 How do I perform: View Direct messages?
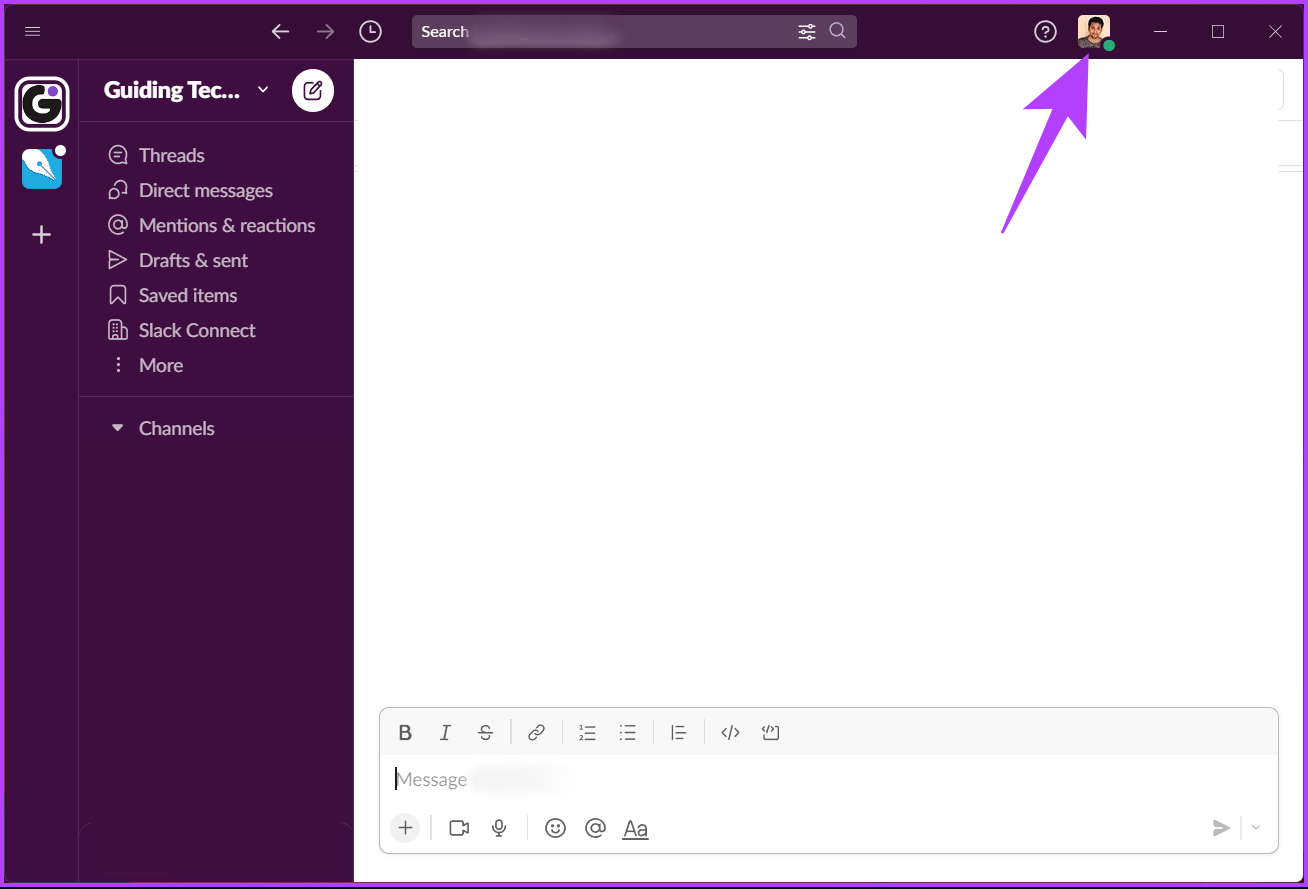(205, 190)
